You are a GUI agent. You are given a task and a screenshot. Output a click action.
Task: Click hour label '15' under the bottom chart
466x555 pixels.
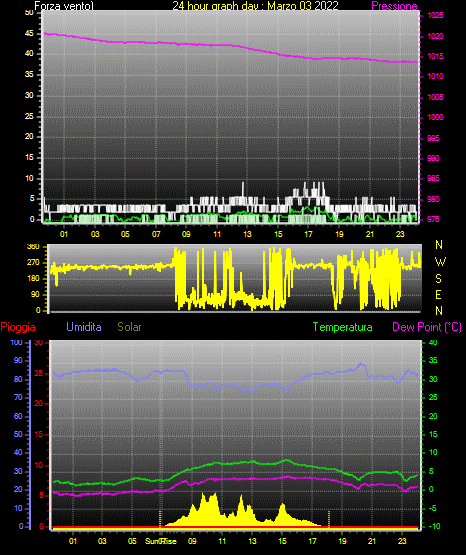(282, 541)
